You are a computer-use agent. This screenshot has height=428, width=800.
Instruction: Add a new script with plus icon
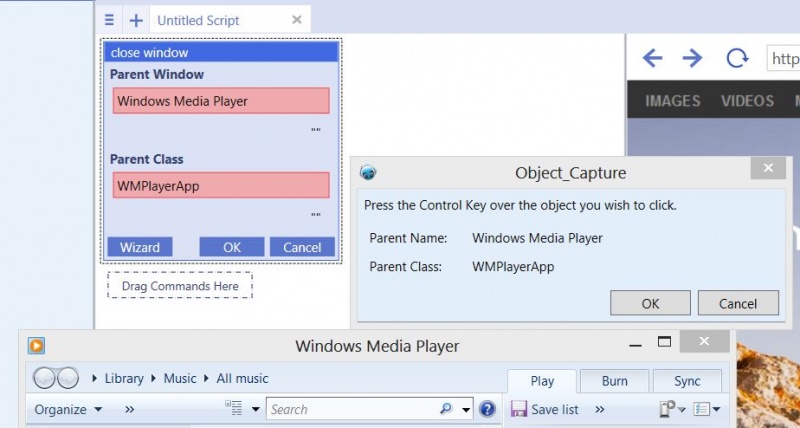[x=136, y=21]
